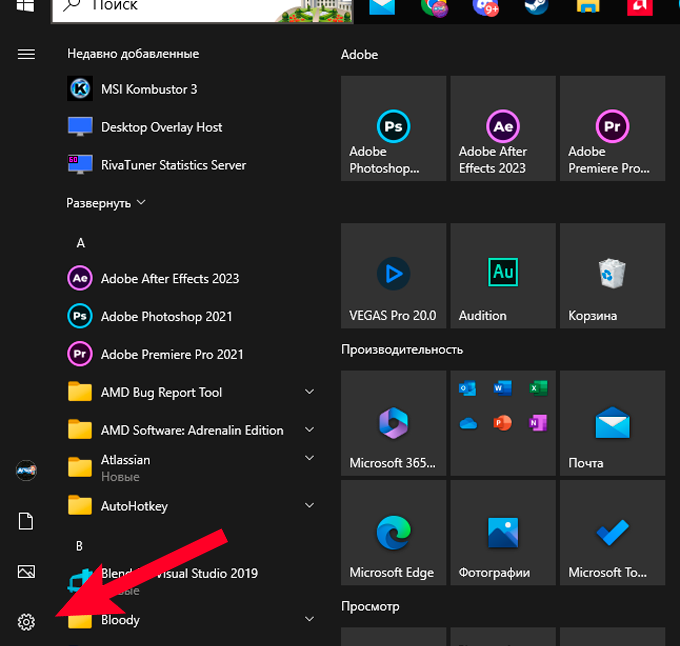Click the Windows Start button
The image size is (680, 646).
pos(25,5)
